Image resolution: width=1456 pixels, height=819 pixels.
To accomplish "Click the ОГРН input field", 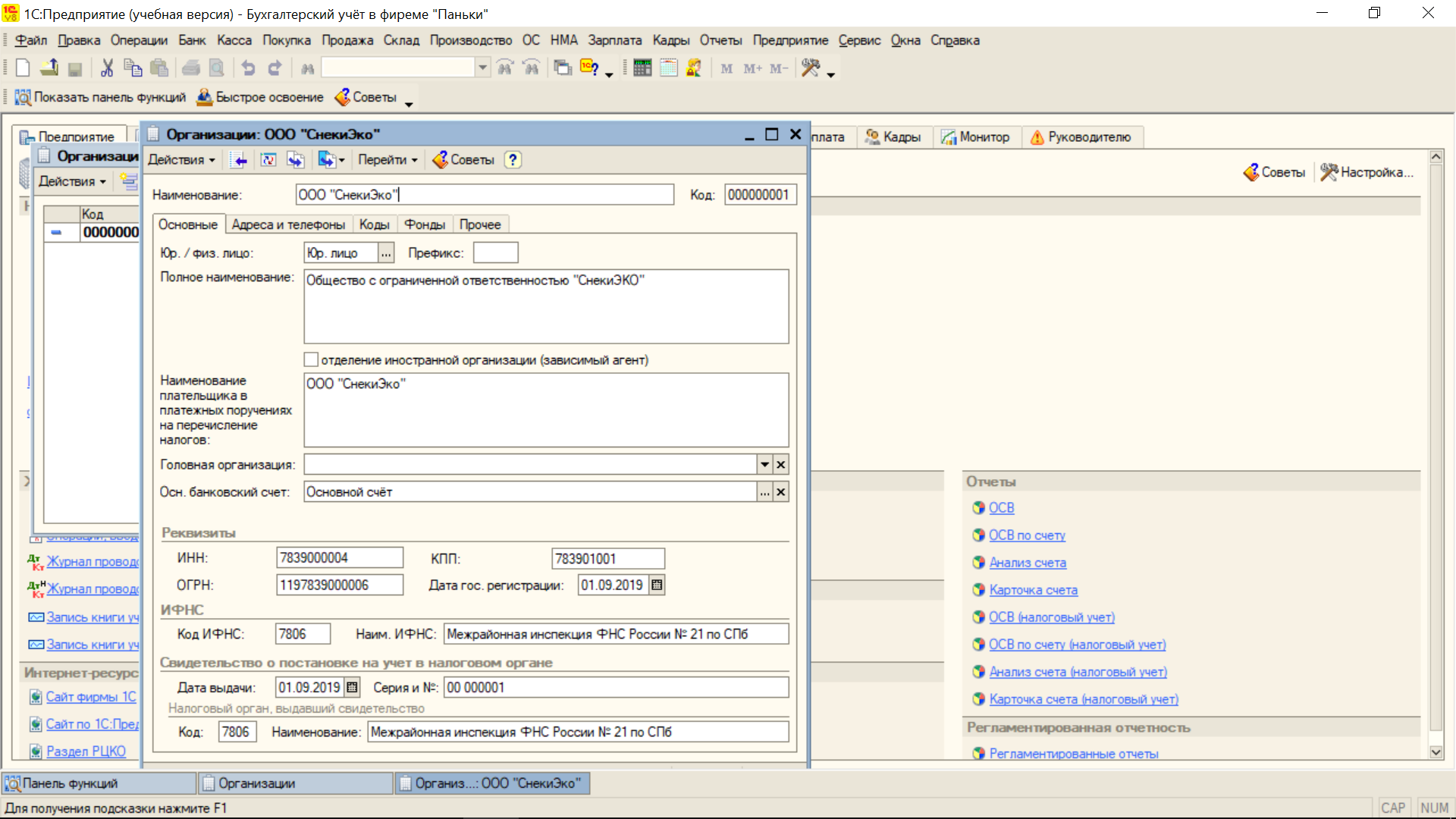I will pos(340,585).
